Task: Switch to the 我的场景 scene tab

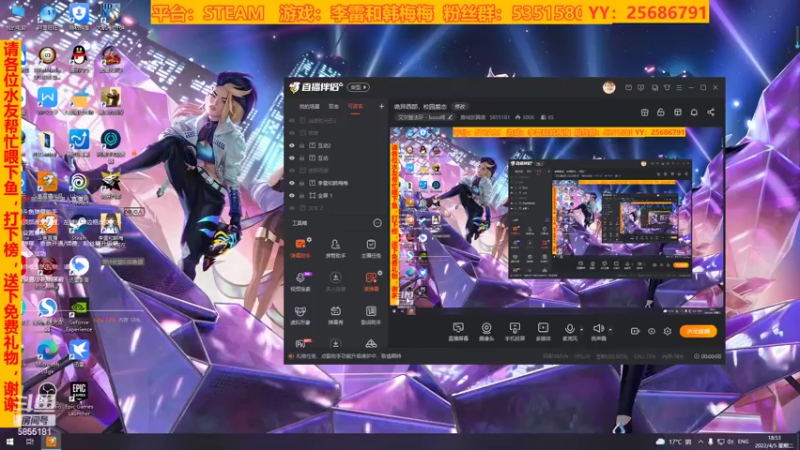Action: tap(309, 107)
